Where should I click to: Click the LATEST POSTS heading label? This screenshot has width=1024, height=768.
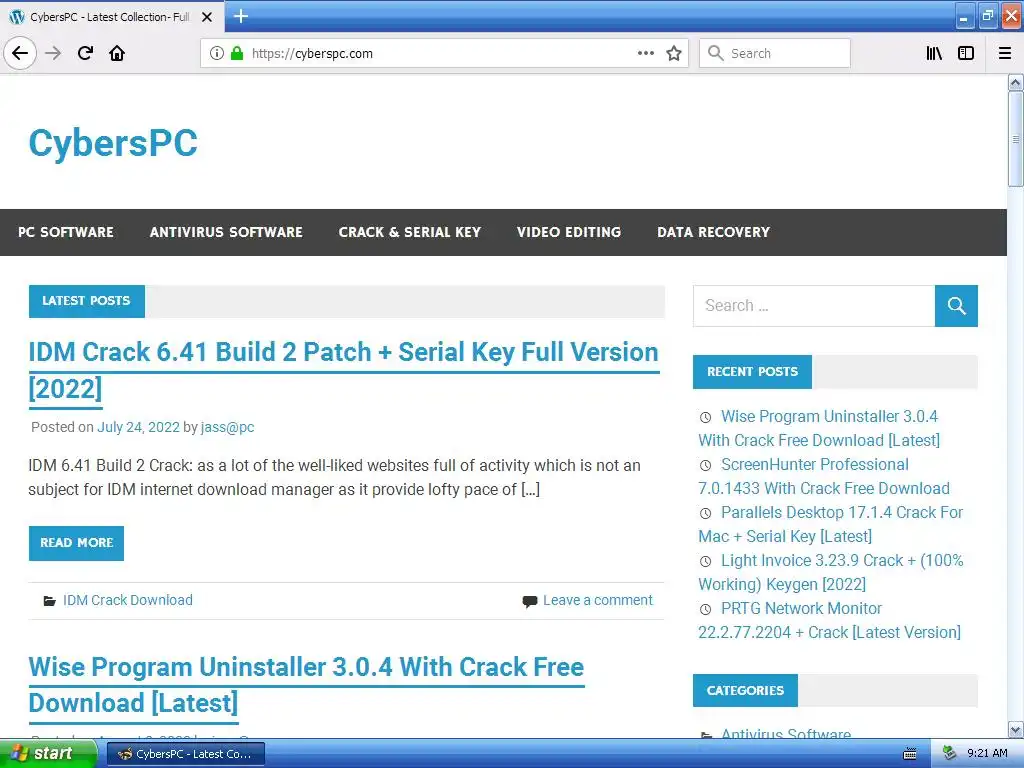[x=86, y=301]
